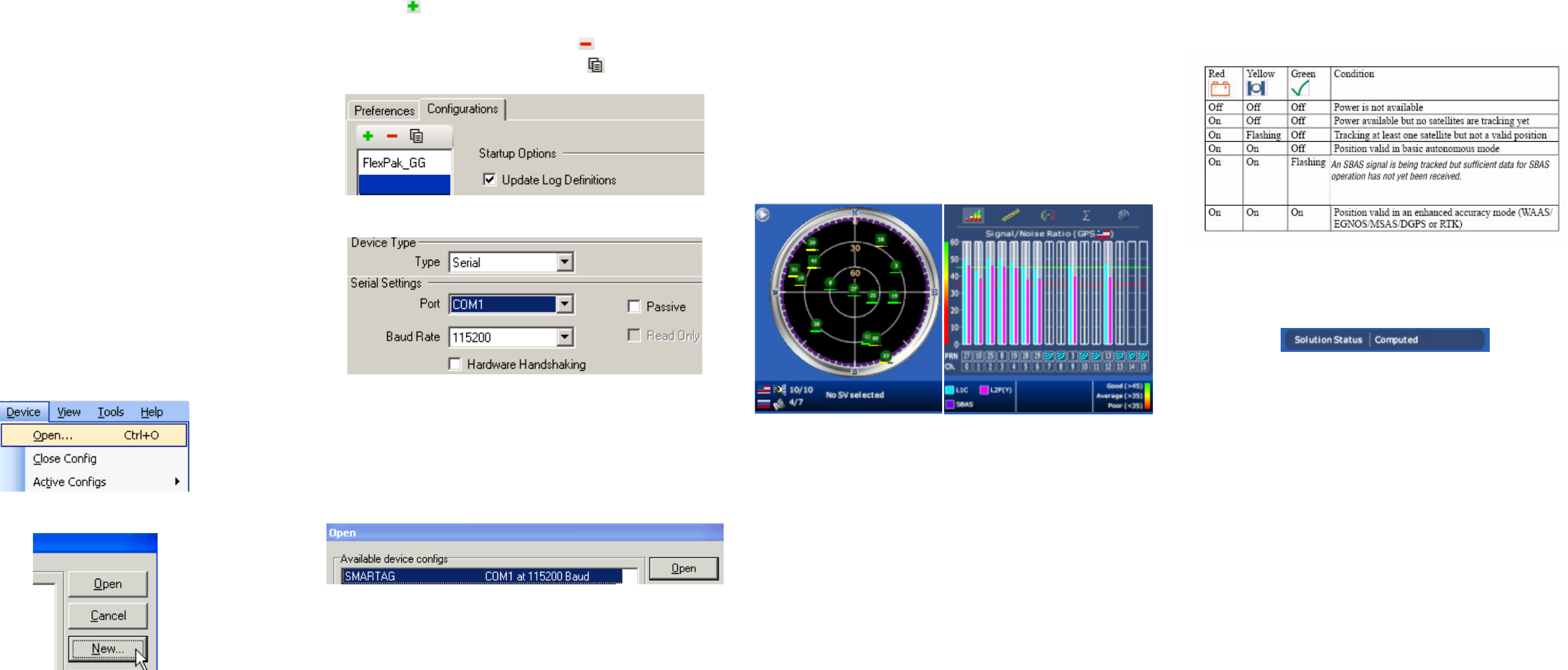The height and width of the screenshot is (670, 1568).
Task: Switch to the Preferences tab
Action: point(384,110)
